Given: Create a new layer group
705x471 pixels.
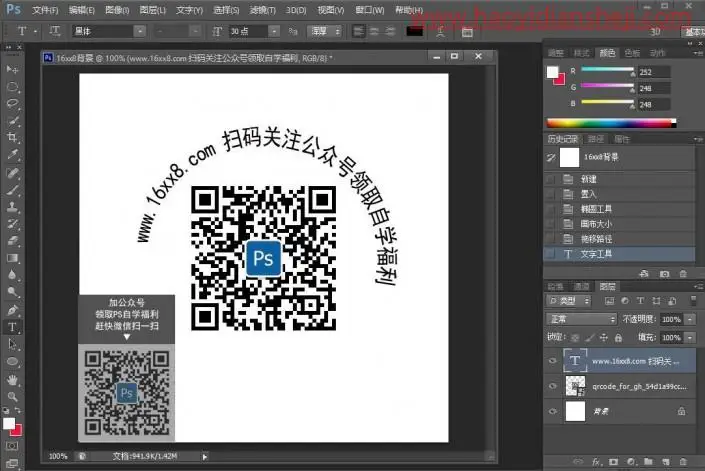Looking at the screenshot, I should [648, 462].
